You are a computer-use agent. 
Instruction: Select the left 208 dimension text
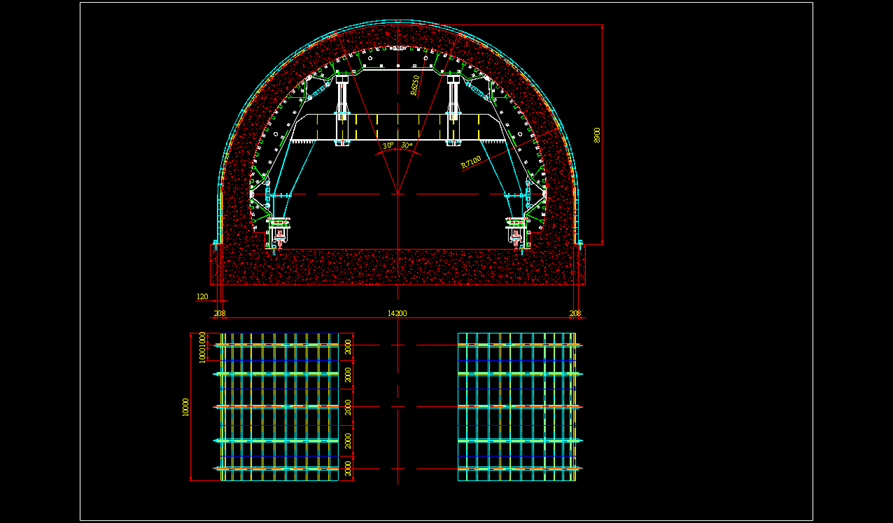(x=219, y=313)
